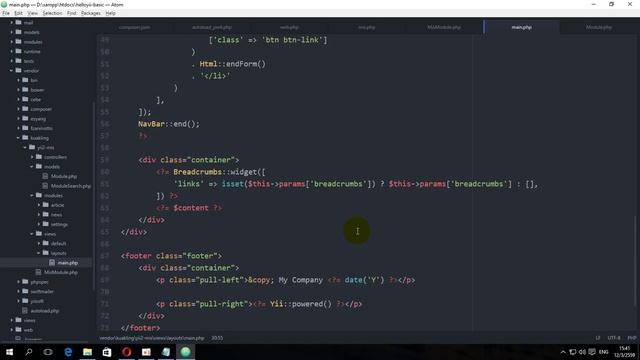This screenshot has width=640, height=360.
Task: Open main.php in the tree view
Action: [x=67, y=262]
